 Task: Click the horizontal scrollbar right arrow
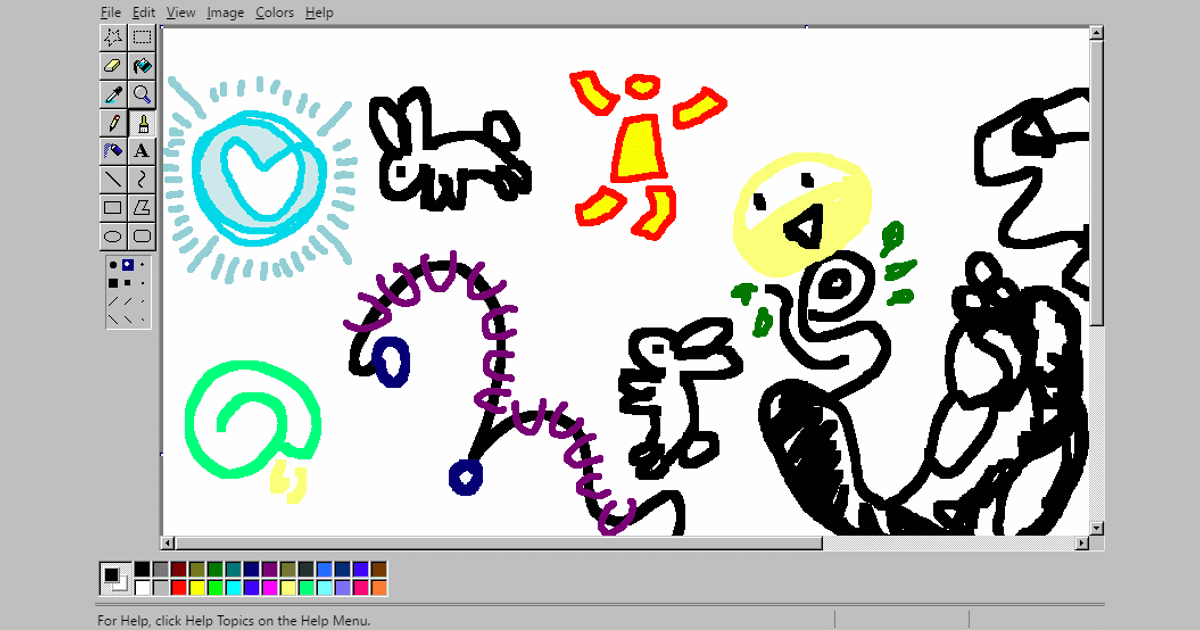click(1082, 543)
